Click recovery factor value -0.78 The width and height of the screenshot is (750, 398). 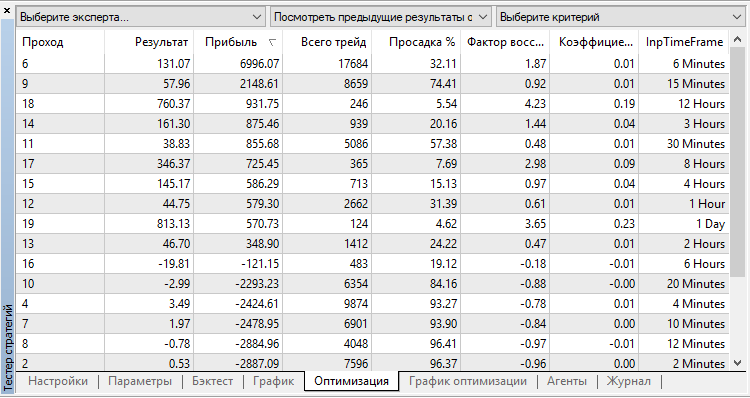[x=532, y=304]
